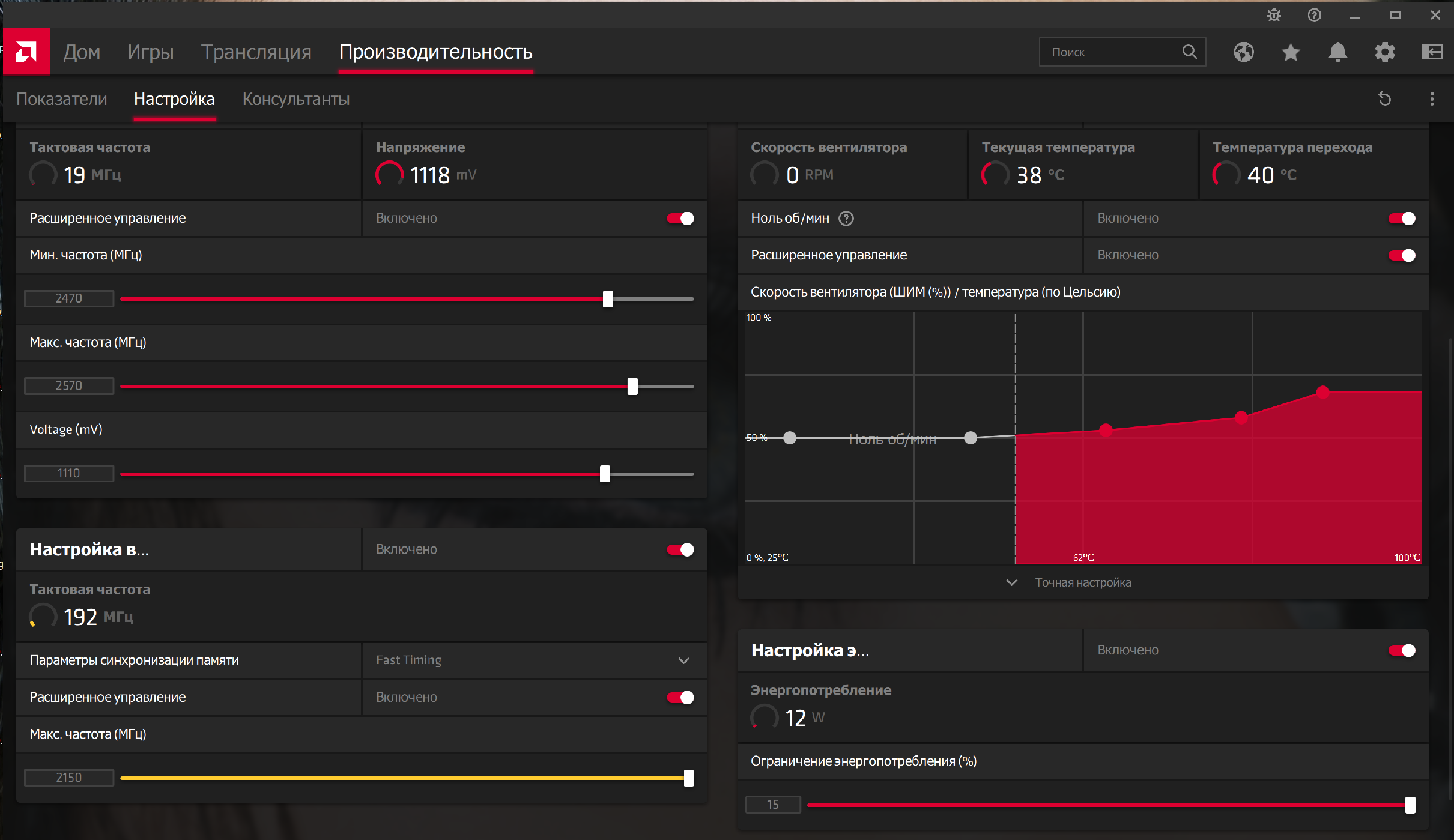This screenshot has width=1454, height=840.
Task: Open favorites star icon
Action: point(1291,52)
